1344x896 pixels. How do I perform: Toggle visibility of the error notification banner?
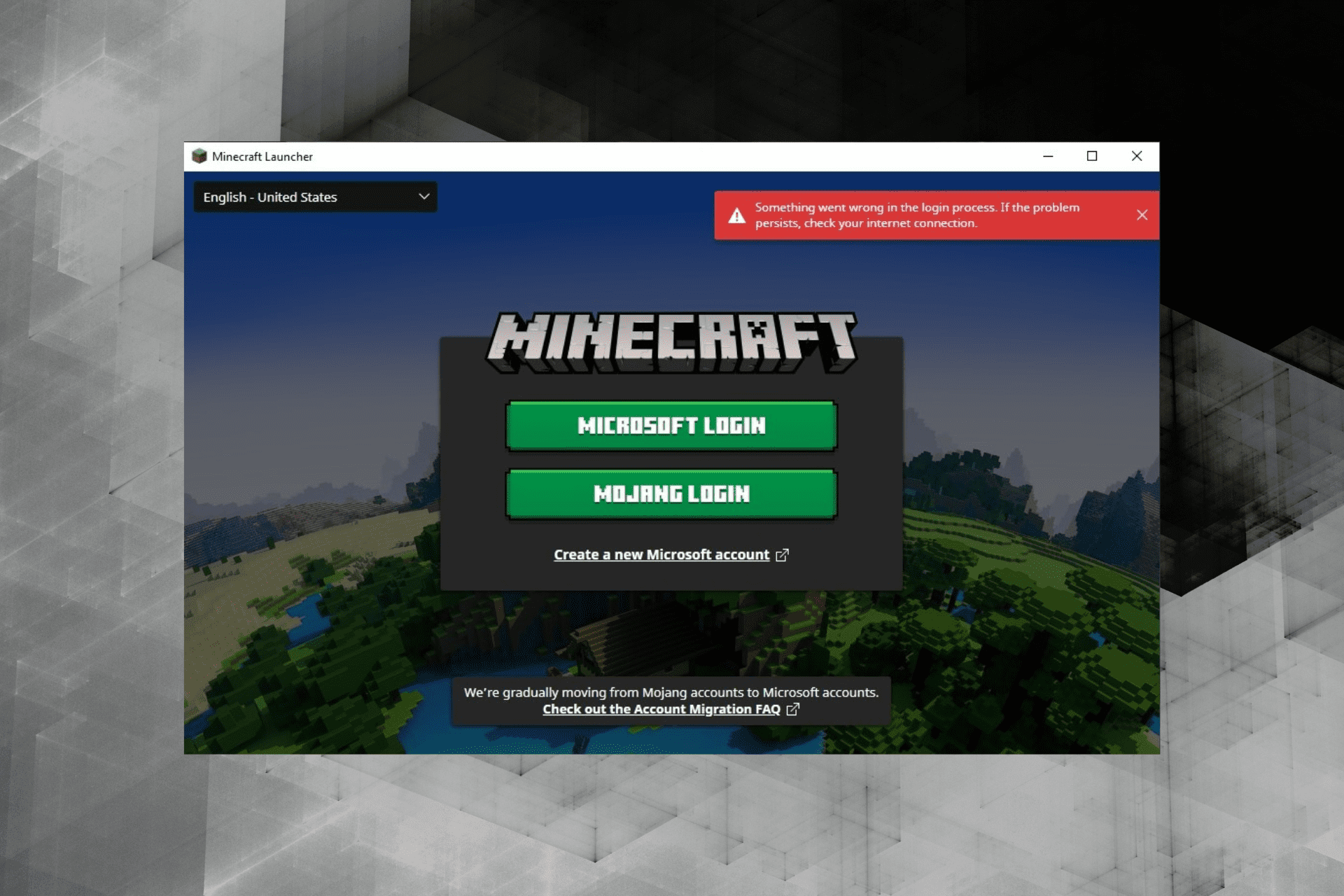coord(1142,214)
